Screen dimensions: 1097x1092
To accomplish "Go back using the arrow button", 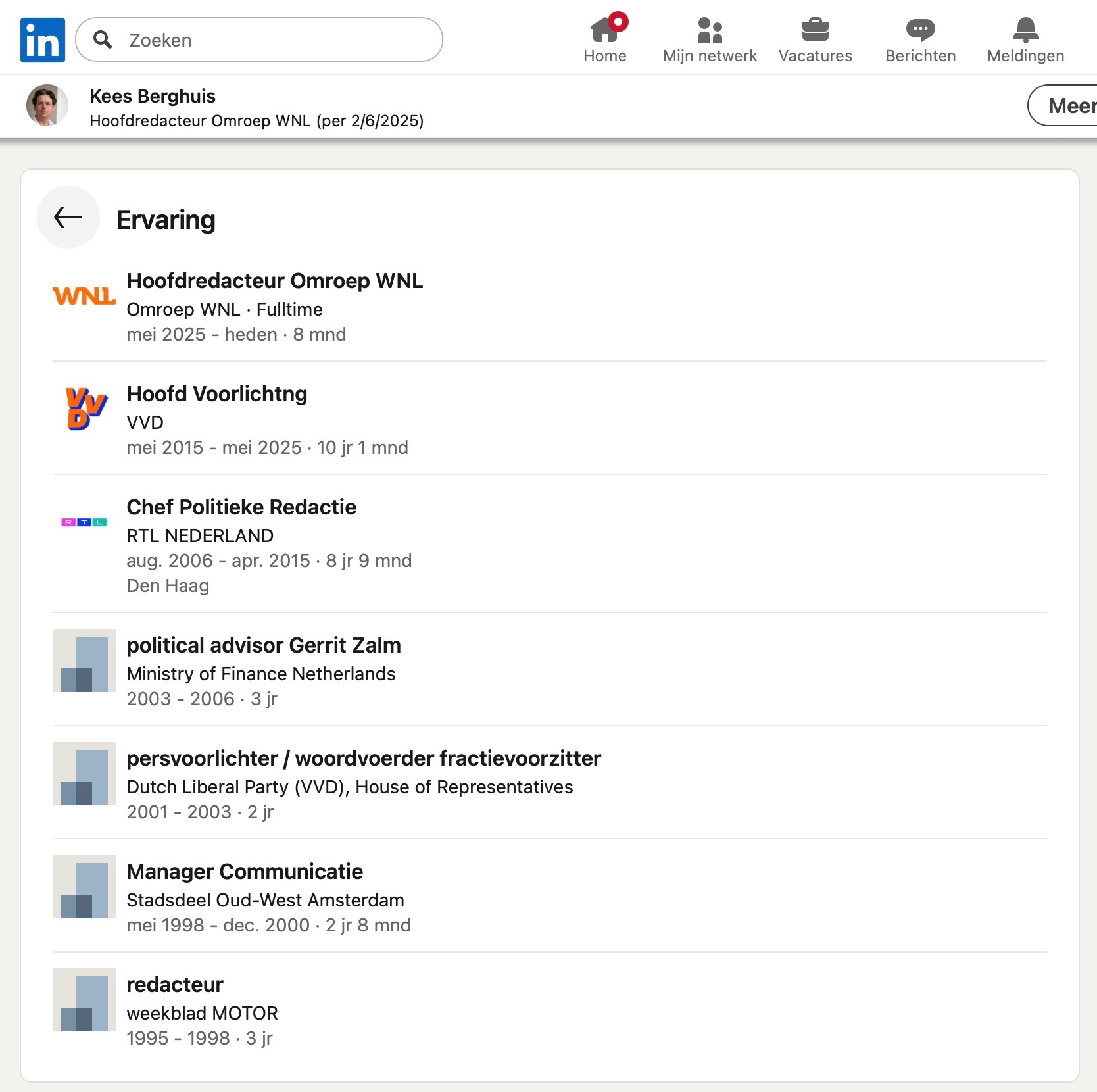I will [68, 217].
